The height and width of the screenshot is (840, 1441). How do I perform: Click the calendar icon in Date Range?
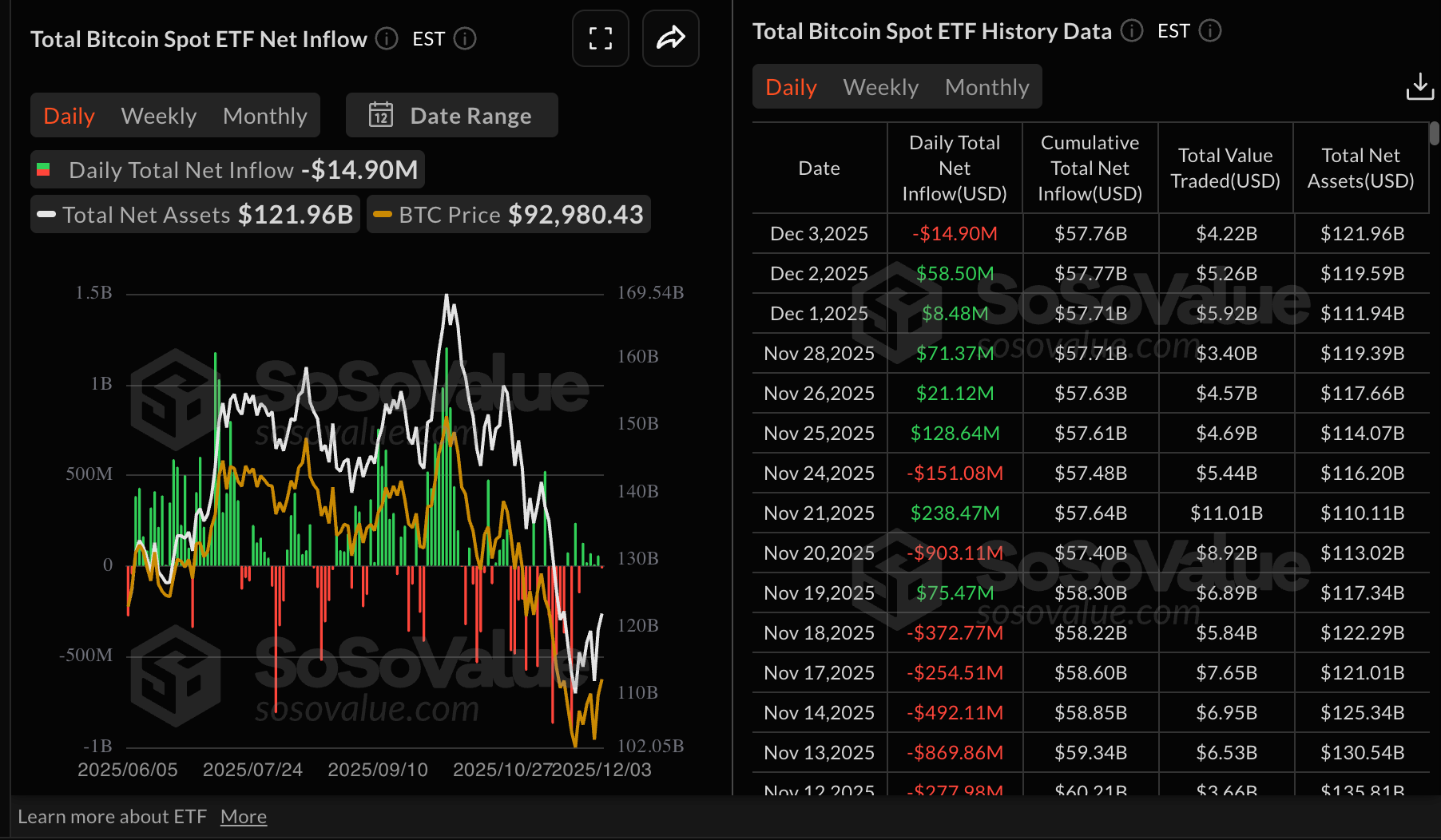[383, 115]
